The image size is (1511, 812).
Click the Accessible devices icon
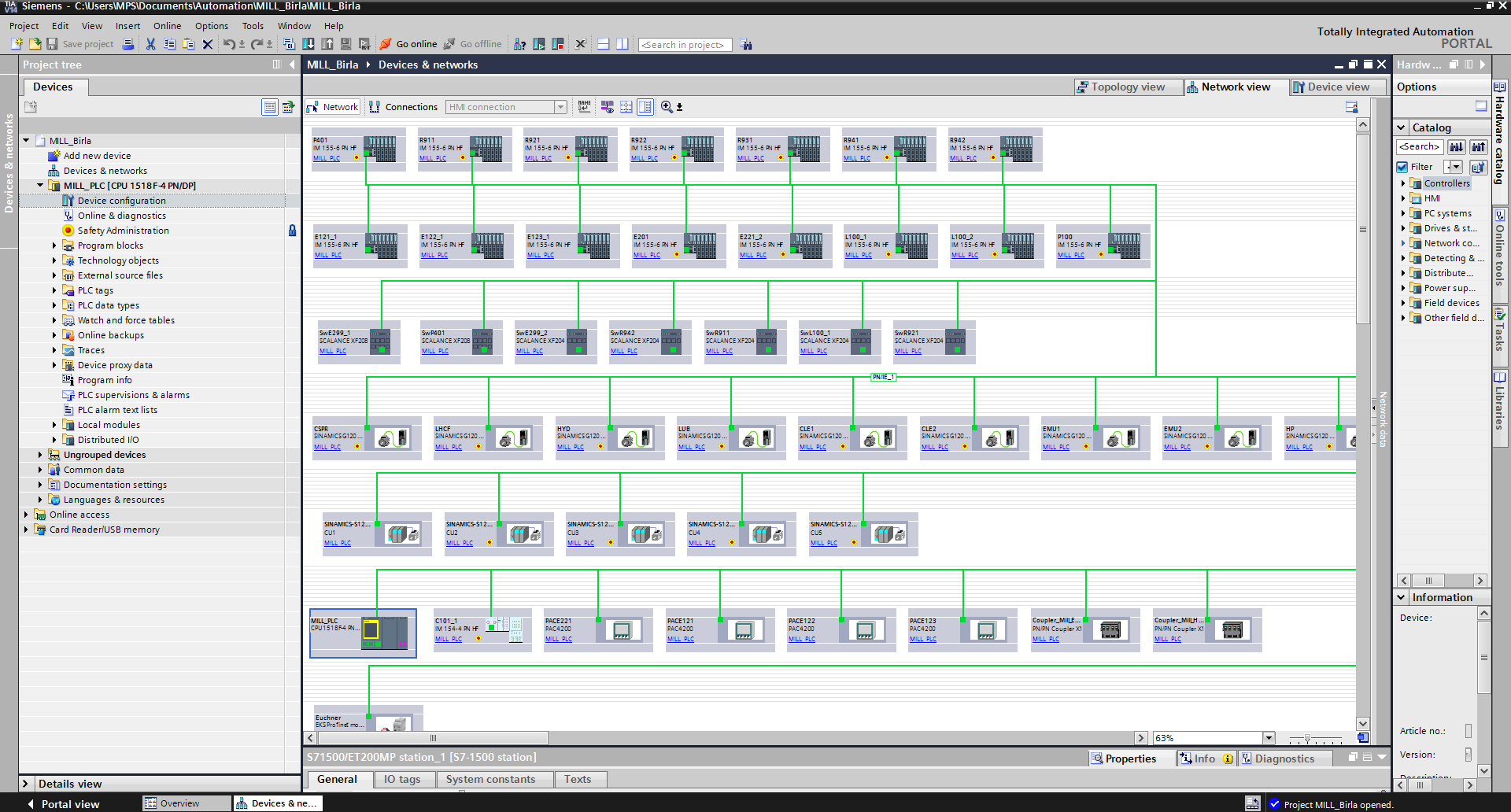pos(519,44)
